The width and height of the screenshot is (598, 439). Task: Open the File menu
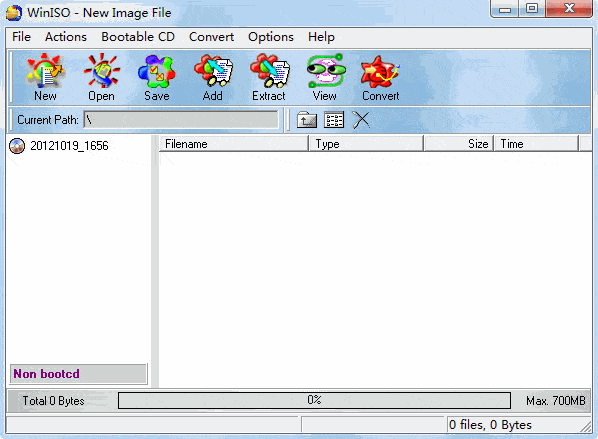click(x=21, y=37)
